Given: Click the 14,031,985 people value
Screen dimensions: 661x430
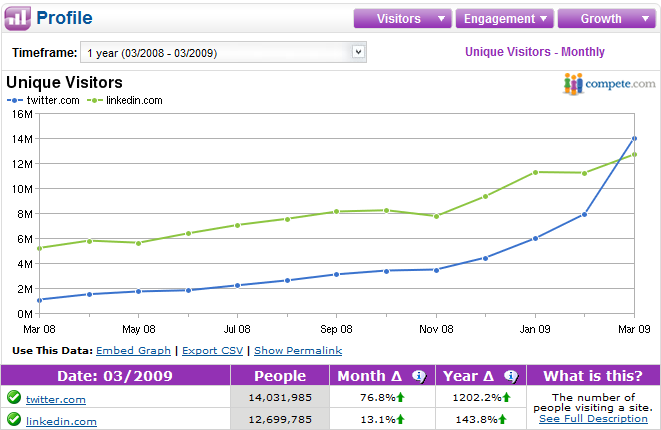Looking at the screenshot, I should (x=280, y=398).
